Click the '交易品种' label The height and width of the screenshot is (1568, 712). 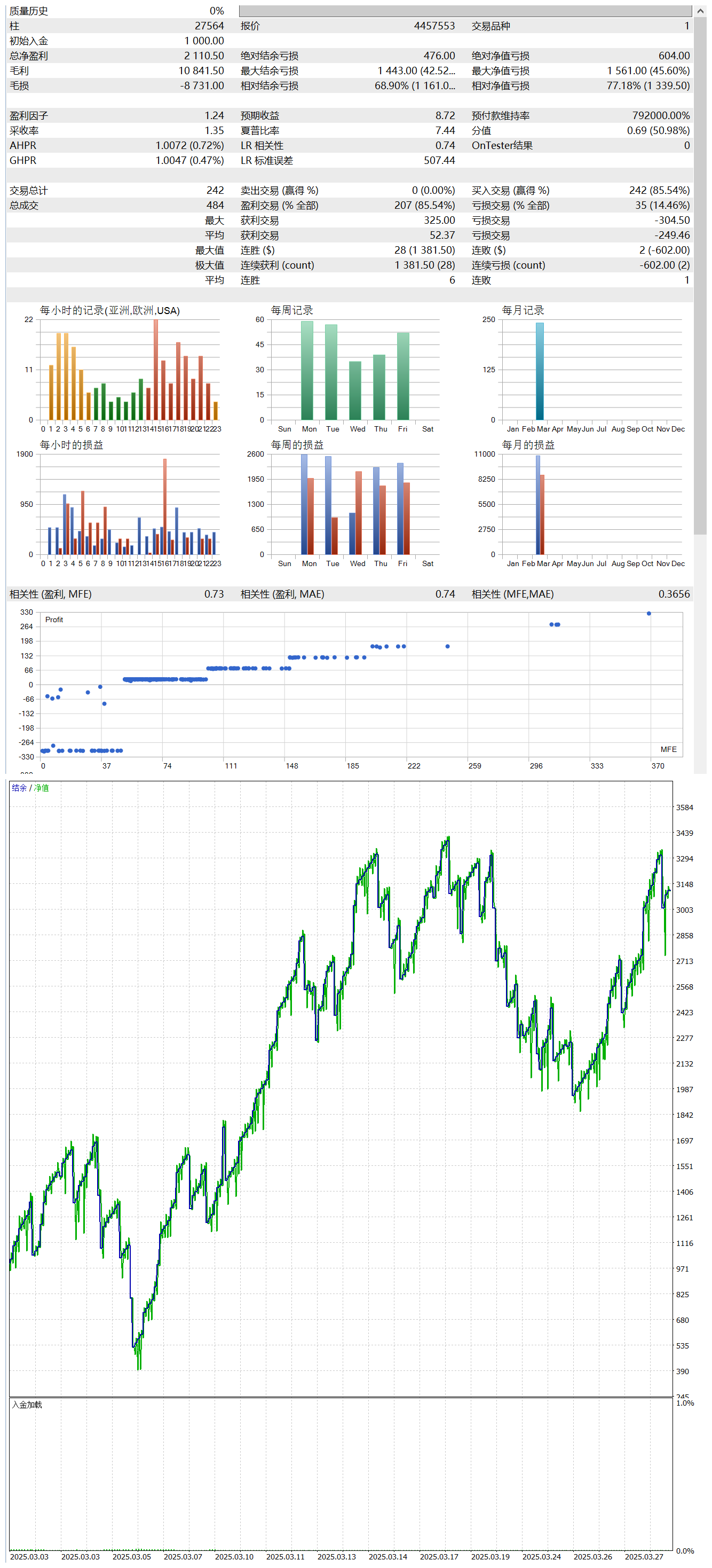click(491, 26)
